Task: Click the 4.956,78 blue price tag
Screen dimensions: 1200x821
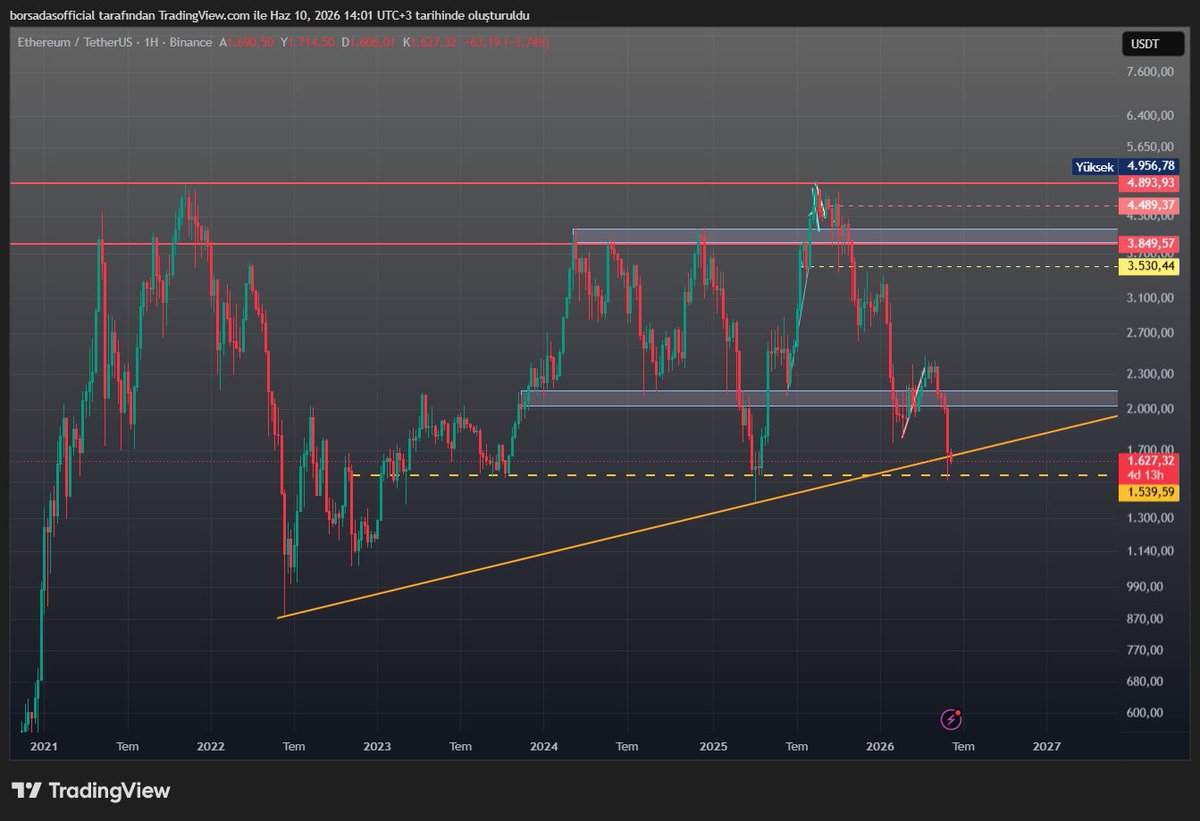Action: click(1150, 167)
